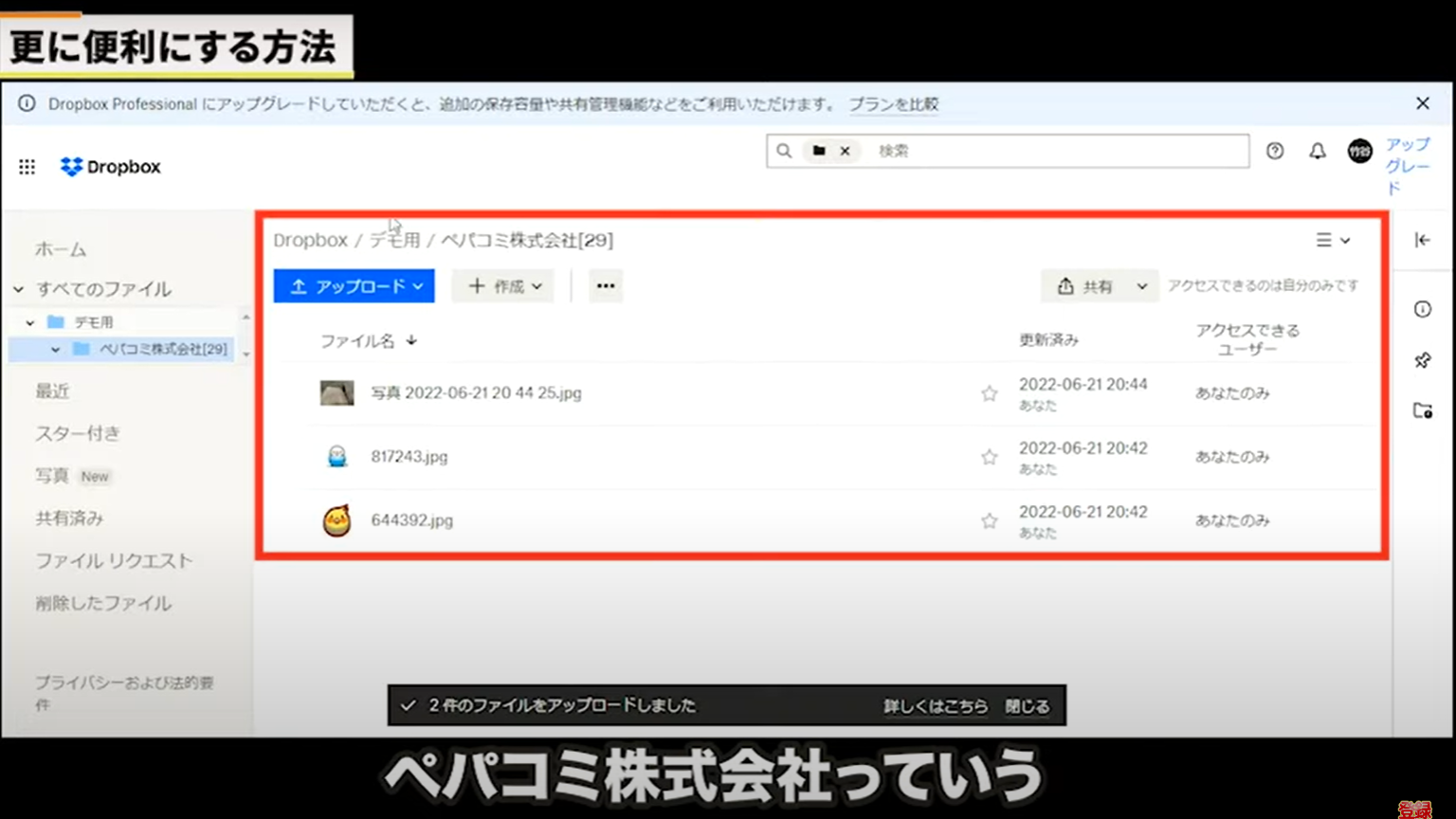Click the pin icon in right rail
This screenshot has height=819, width=1456.
tap(1422, 360)
